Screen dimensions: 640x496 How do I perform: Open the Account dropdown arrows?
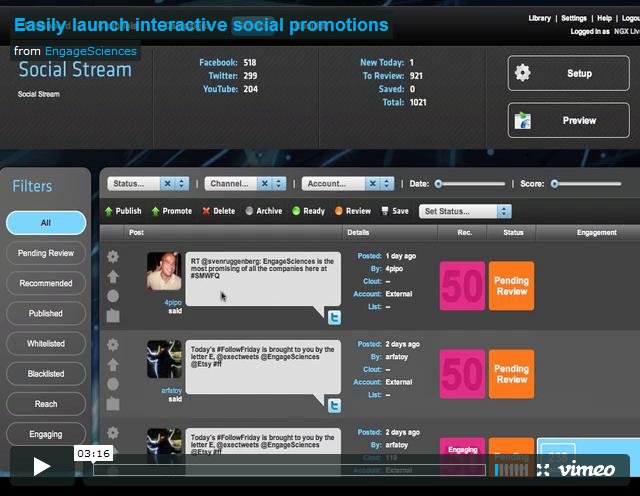(387, 184)
